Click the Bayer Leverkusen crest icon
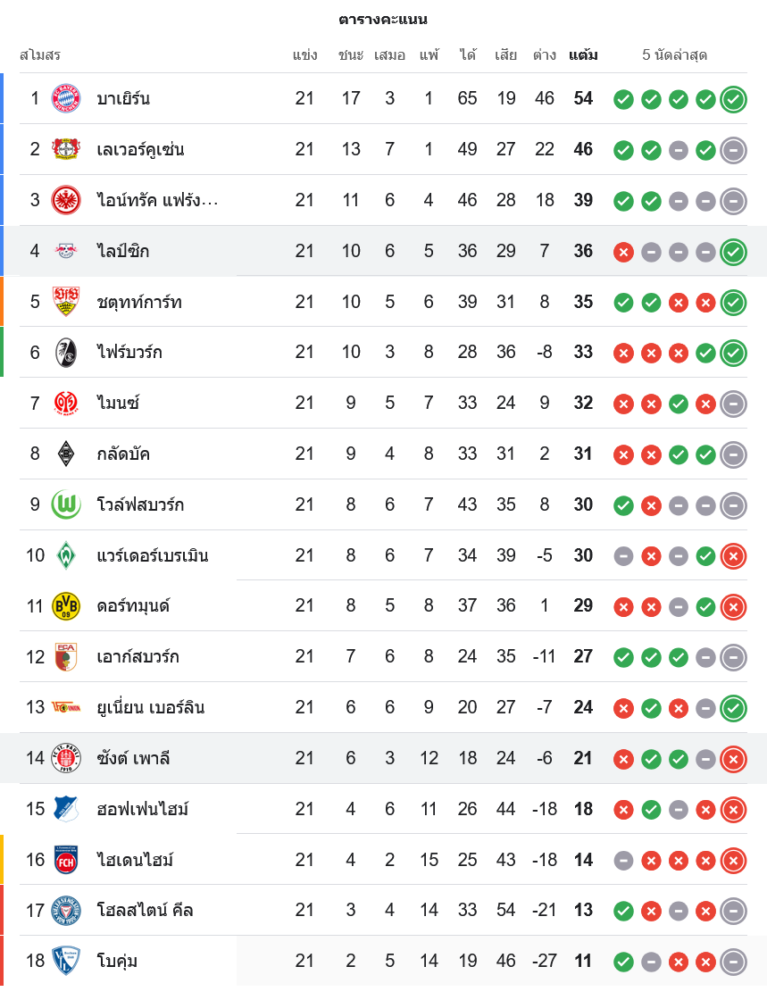Image resolution: width=767 pixels, height=1000 pixels. pos(65,149)
